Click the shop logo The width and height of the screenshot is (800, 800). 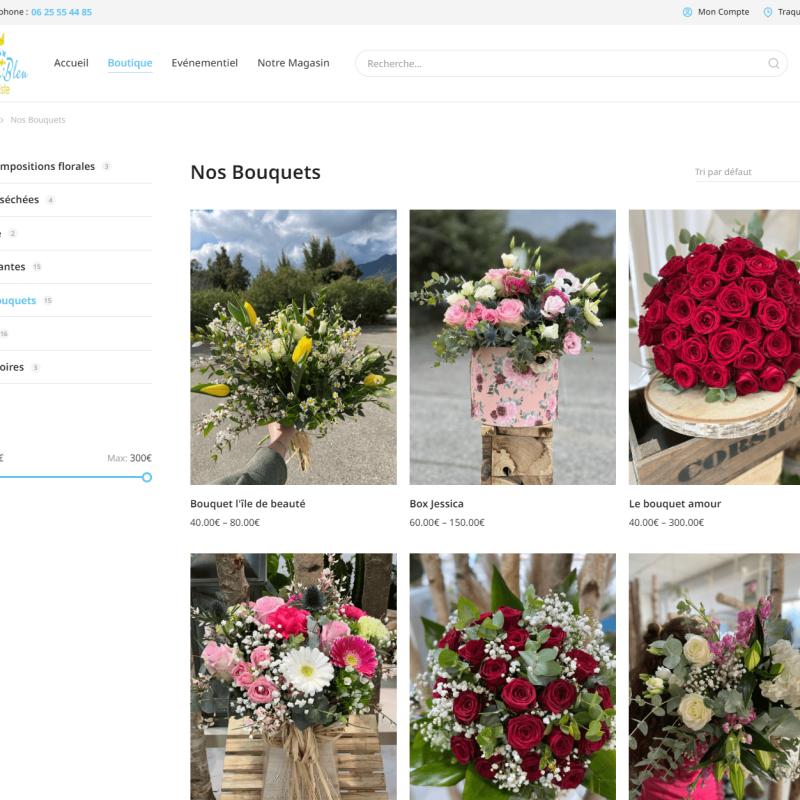click(13, 64)
